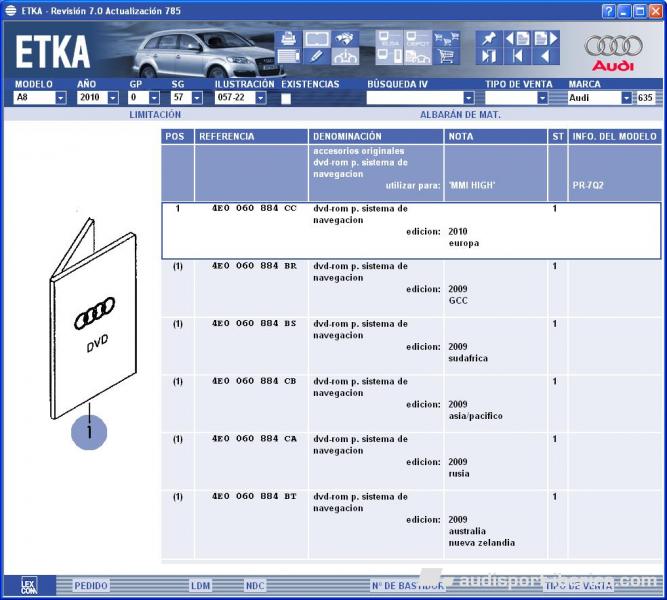
Task: Click the POS column header
Action: [178, 137]
